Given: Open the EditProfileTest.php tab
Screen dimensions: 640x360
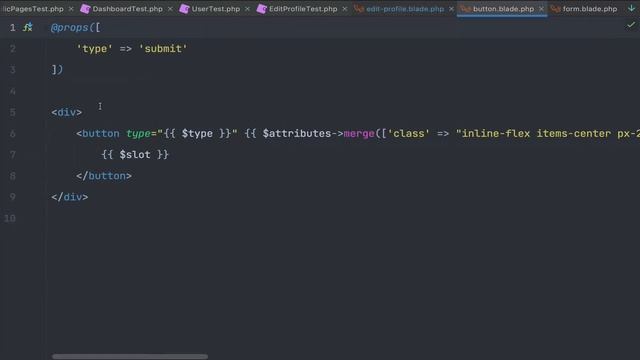Looking at the screenshot, I should point(303,9).
